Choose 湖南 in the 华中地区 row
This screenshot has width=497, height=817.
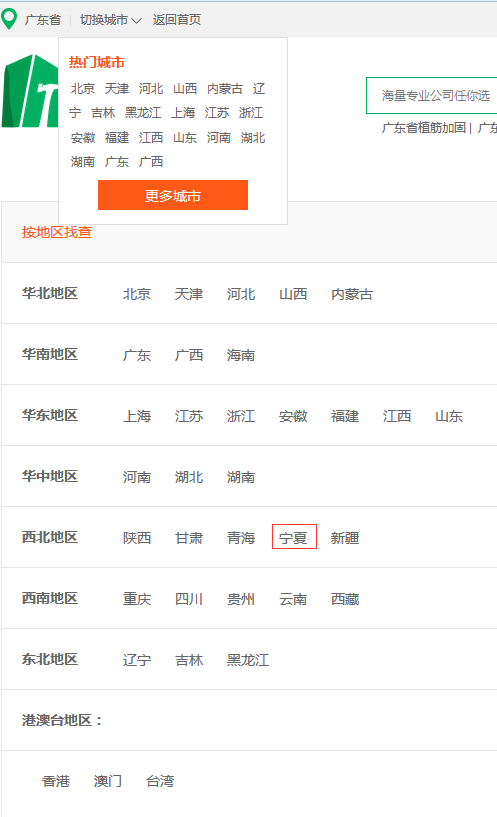pos(241,477)
